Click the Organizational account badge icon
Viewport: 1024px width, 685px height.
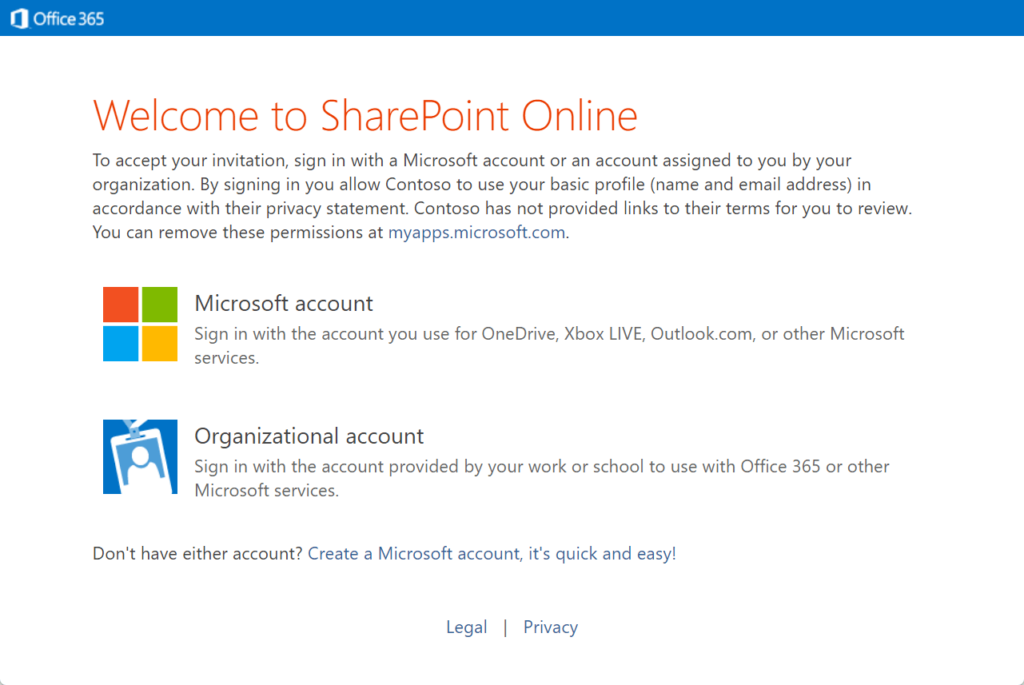pos(140,456)
